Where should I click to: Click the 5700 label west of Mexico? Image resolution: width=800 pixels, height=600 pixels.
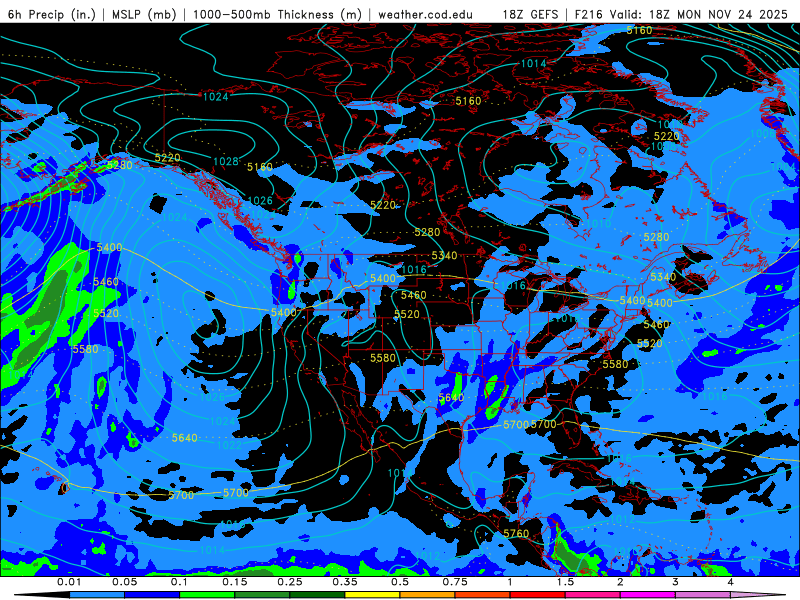[x=236, y=492]
